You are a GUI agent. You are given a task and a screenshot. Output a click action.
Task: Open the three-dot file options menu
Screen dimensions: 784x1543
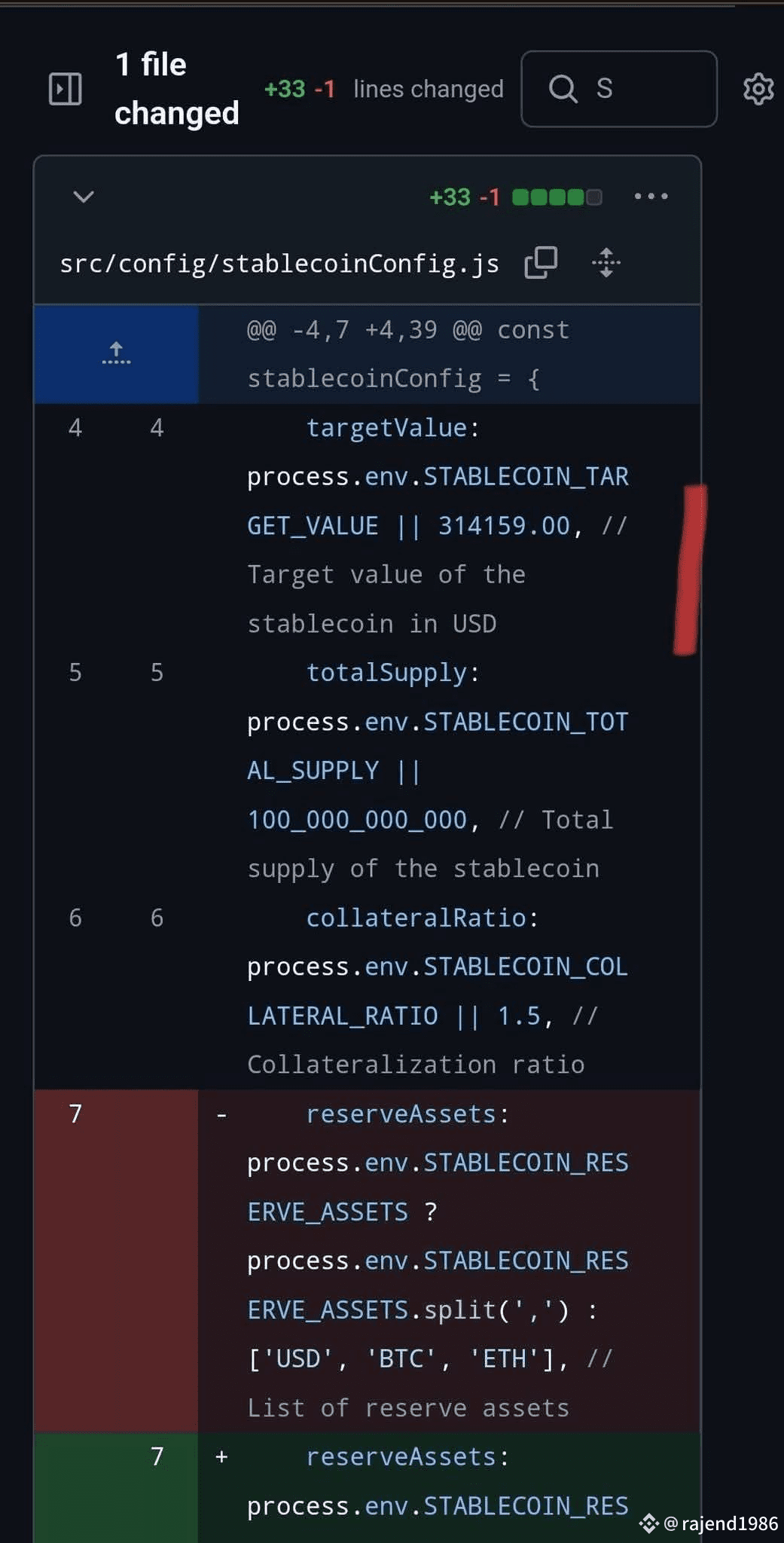point(651,197)
